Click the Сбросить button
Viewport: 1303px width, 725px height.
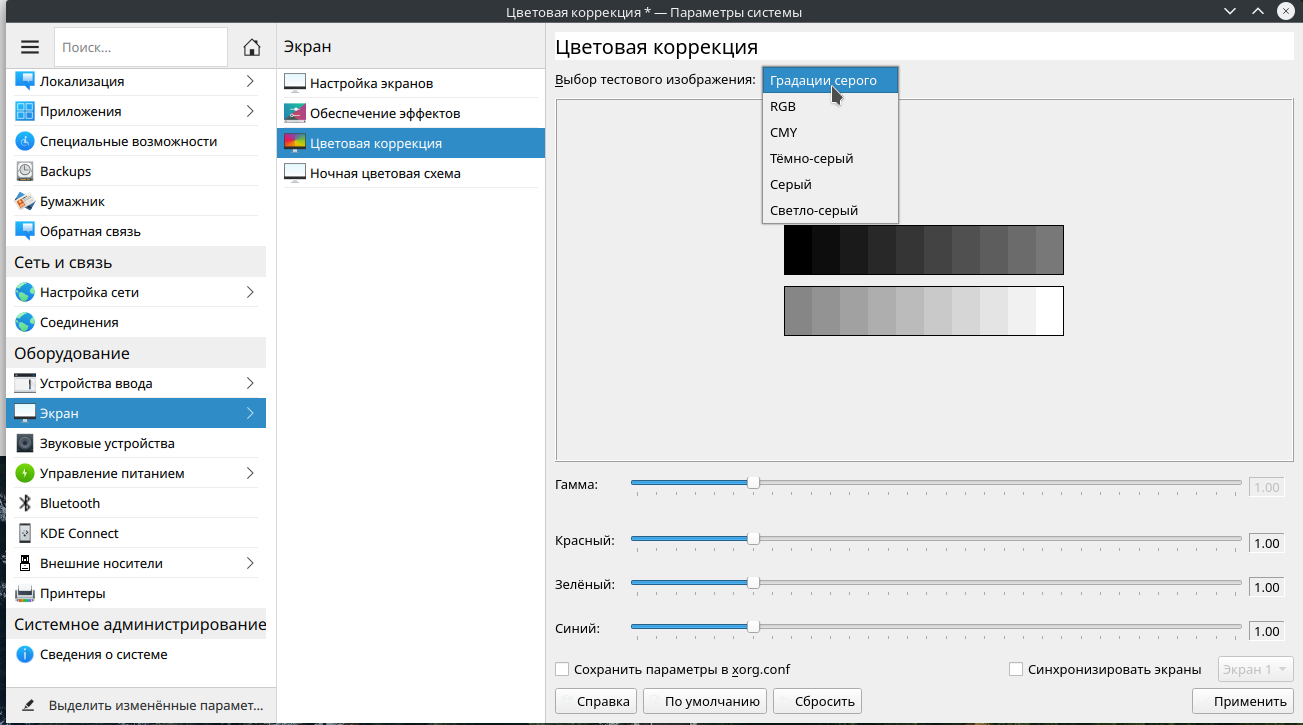coord(817,701)
